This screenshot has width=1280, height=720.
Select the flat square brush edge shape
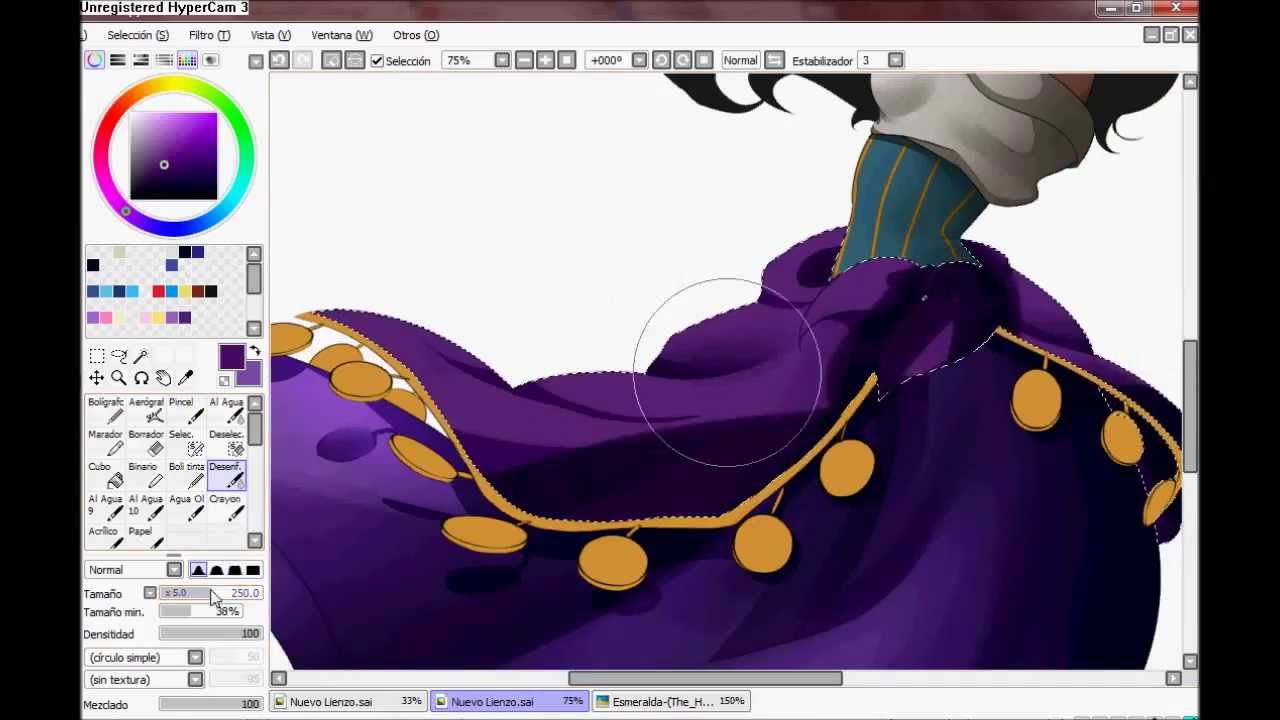252,570
